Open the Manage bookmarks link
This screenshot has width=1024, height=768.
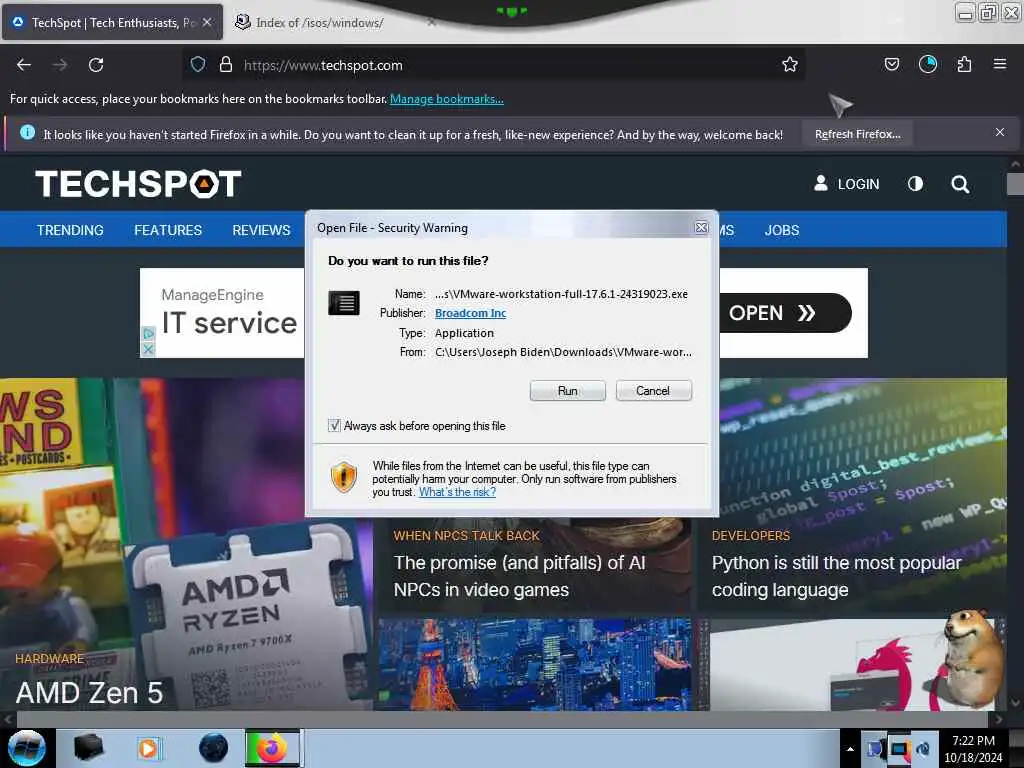click(447, 99)
